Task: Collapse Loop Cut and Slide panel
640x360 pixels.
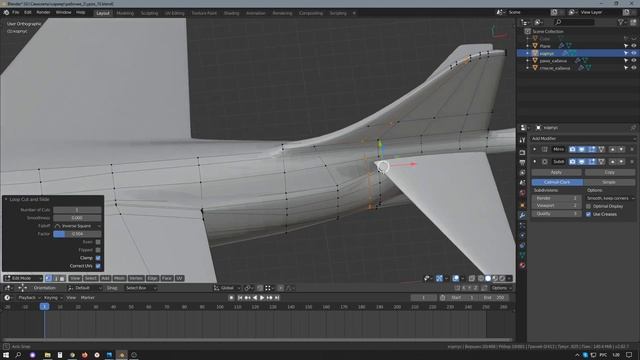Action: [6, 199]
